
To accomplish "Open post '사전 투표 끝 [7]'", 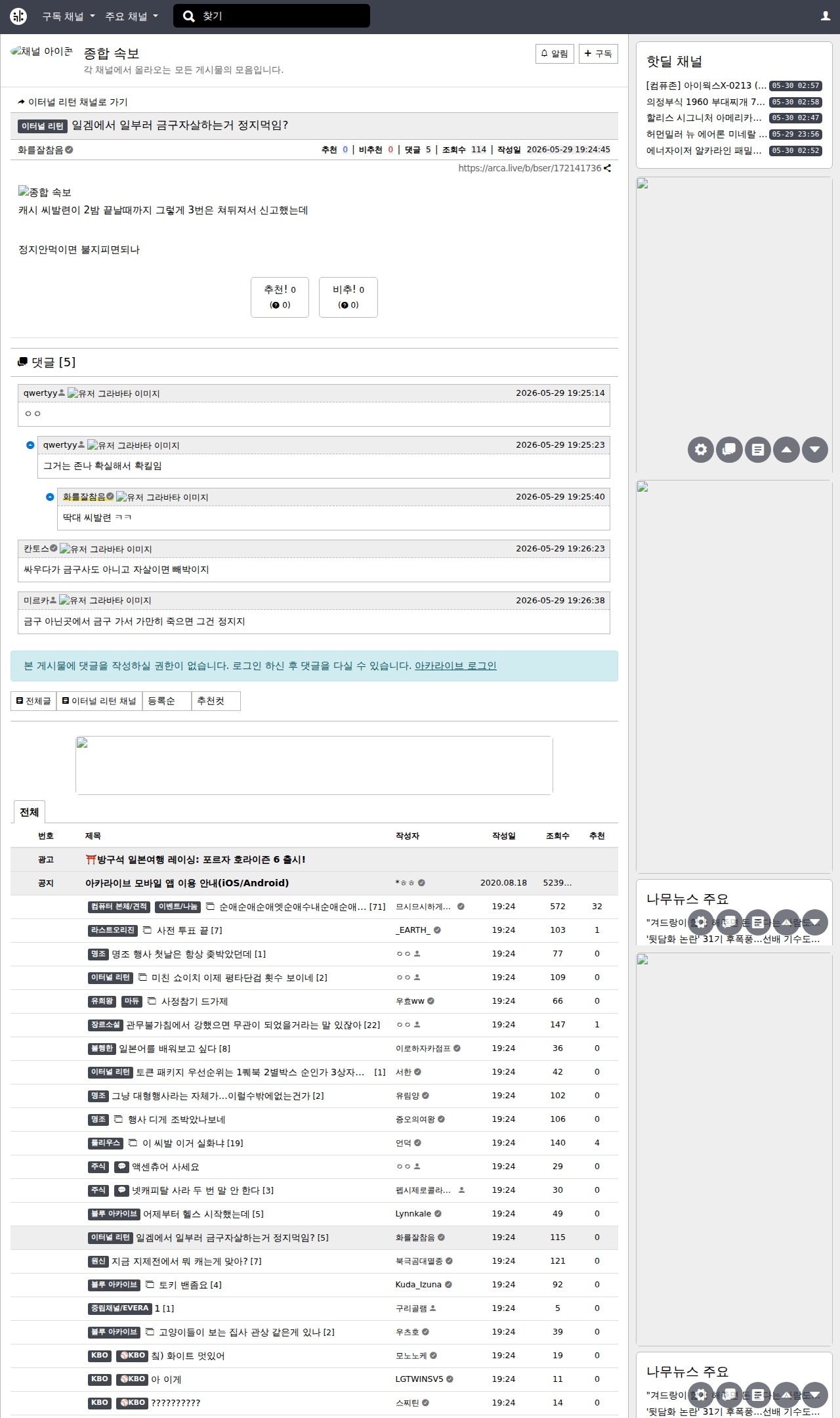I will click(x=189, y=931).
